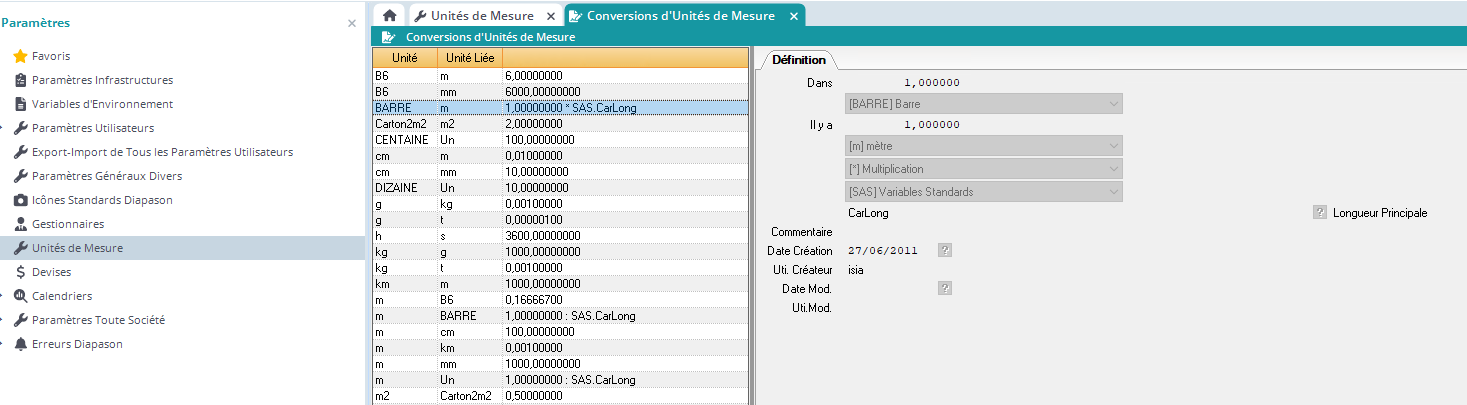This screenshot has height=405, width=1467.
Task: Click the home tab icon
Action: coord(389,16)
